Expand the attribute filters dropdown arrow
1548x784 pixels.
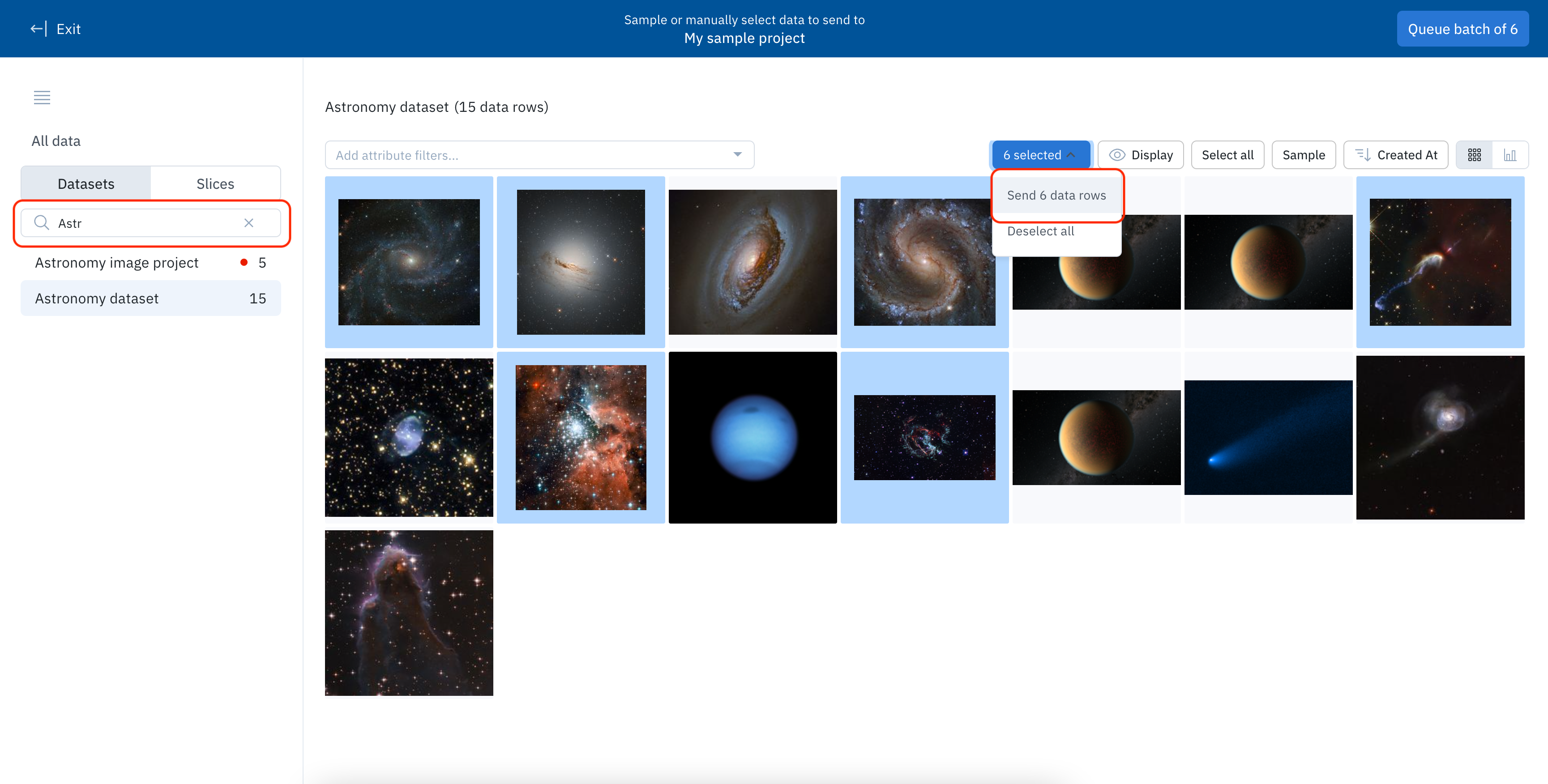(737, 155)
